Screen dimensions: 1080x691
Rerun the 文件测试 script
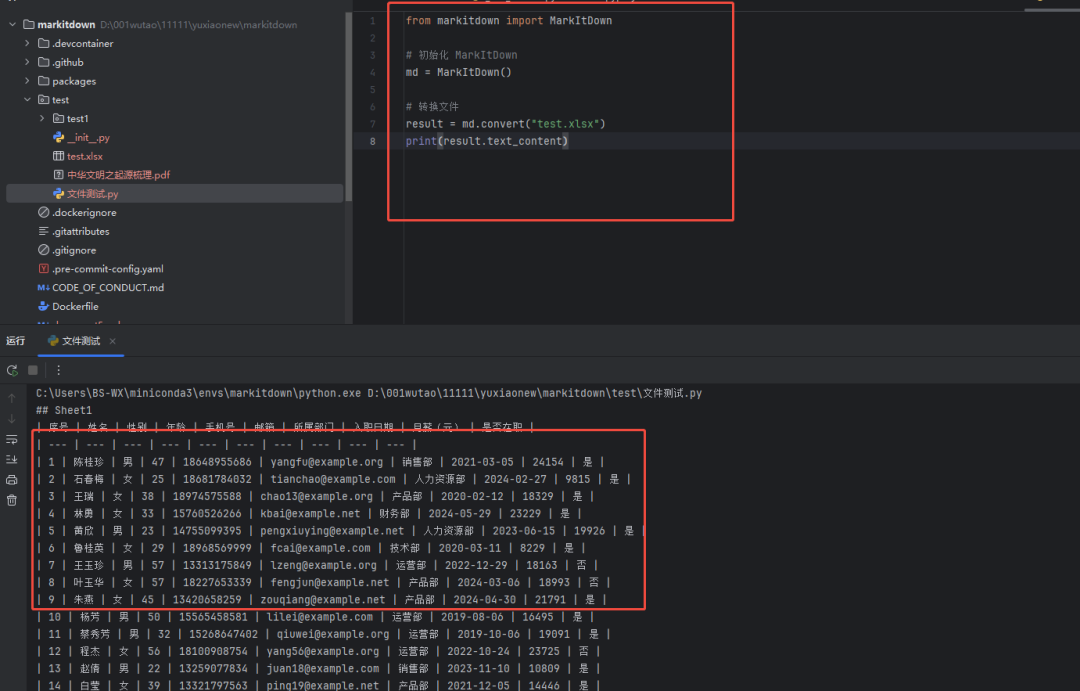(12, 371)
